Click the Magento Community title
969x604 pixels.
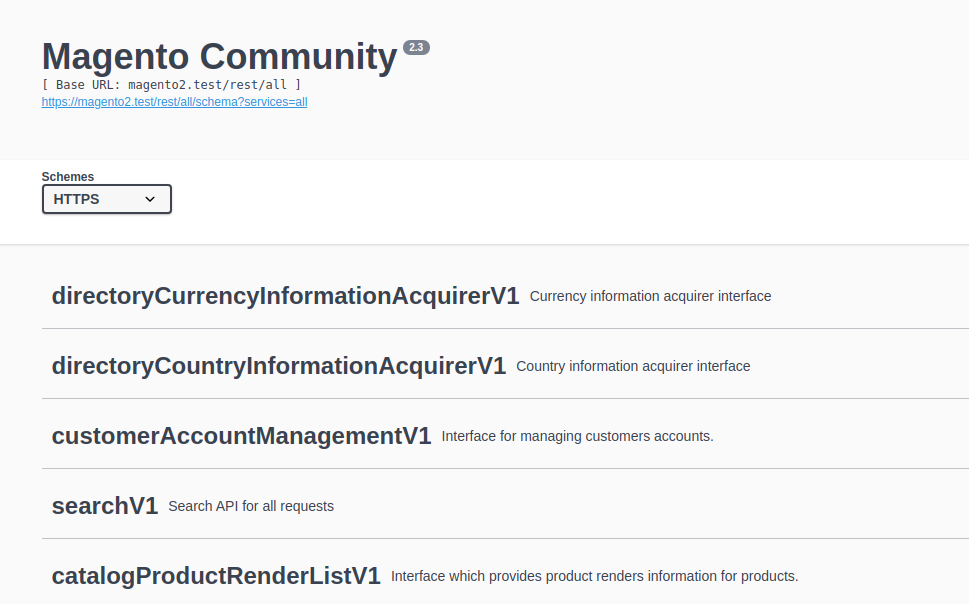pyautogui.click(x=219, y=56)
